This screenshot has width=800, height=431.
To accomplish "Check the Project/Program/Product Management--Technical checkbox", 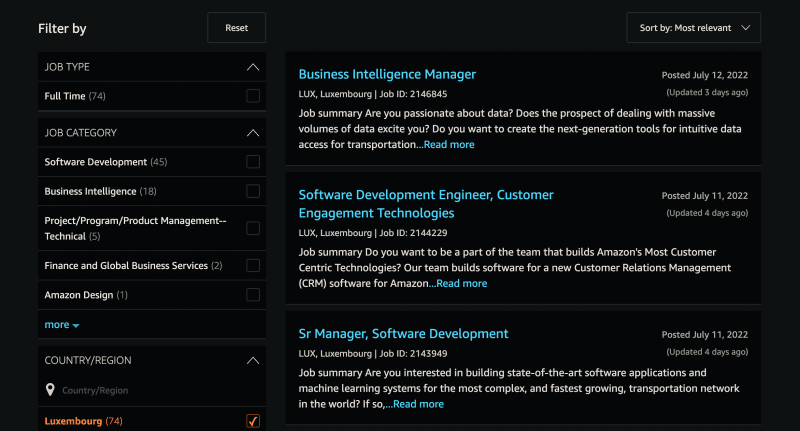I will (253, 228).
